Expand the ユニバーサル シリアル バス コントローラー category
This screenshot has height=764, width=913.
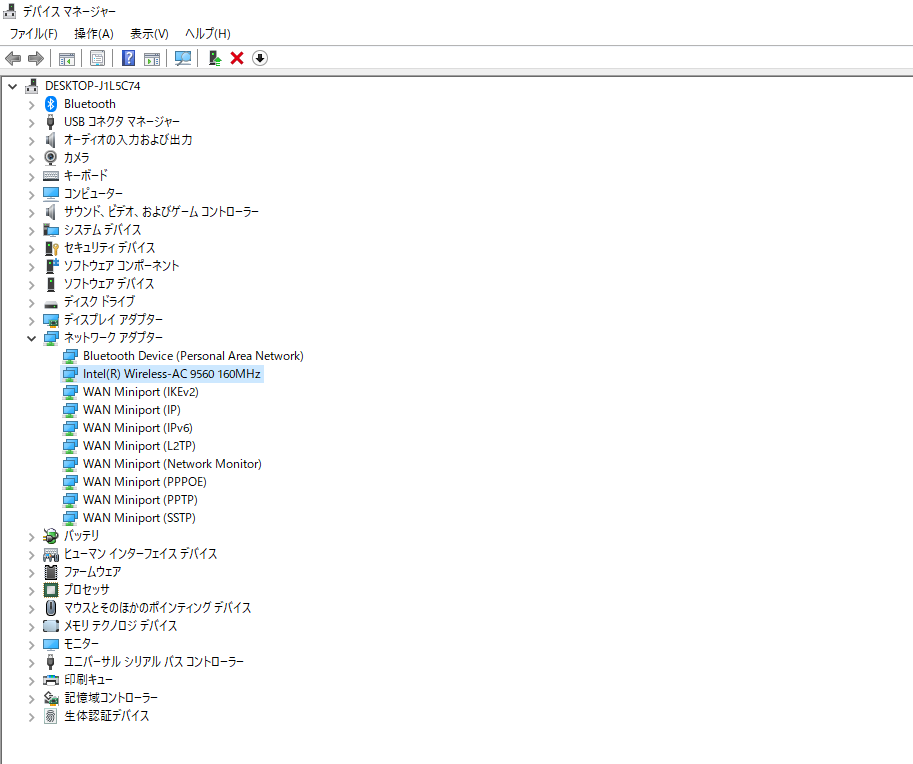tap(31, 663)
